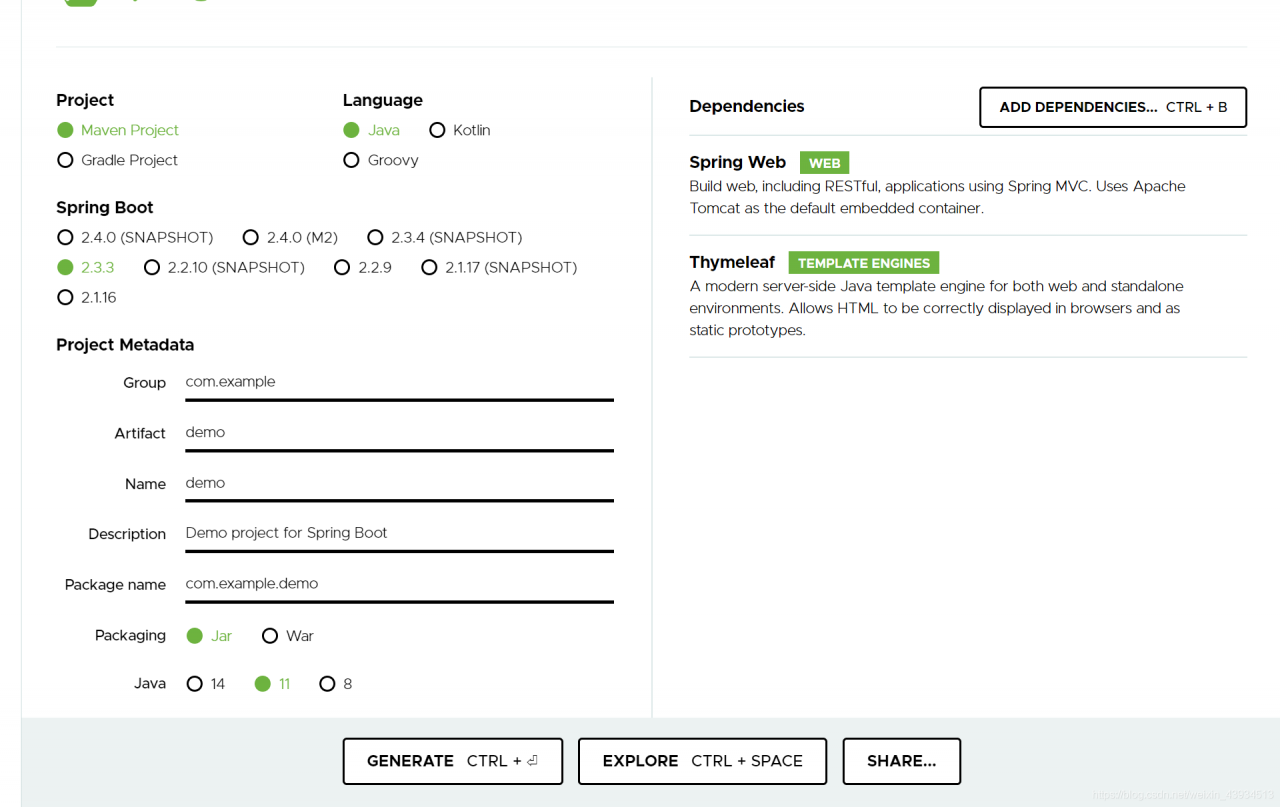Open the Add Dependencies dialog

pyautogui.click(x=1113, y=107)
